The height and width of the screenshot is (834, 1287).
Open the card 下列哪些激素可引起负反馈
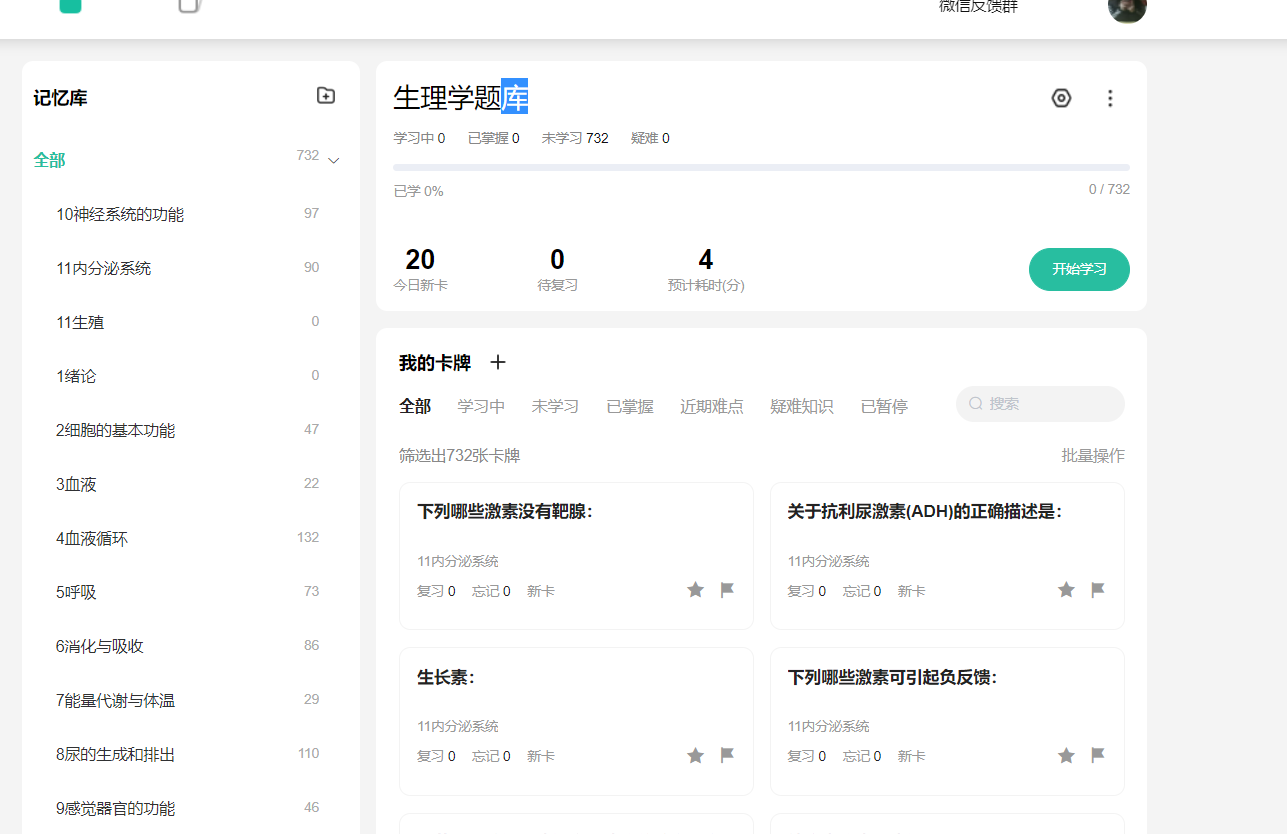[x=947, y=721]
